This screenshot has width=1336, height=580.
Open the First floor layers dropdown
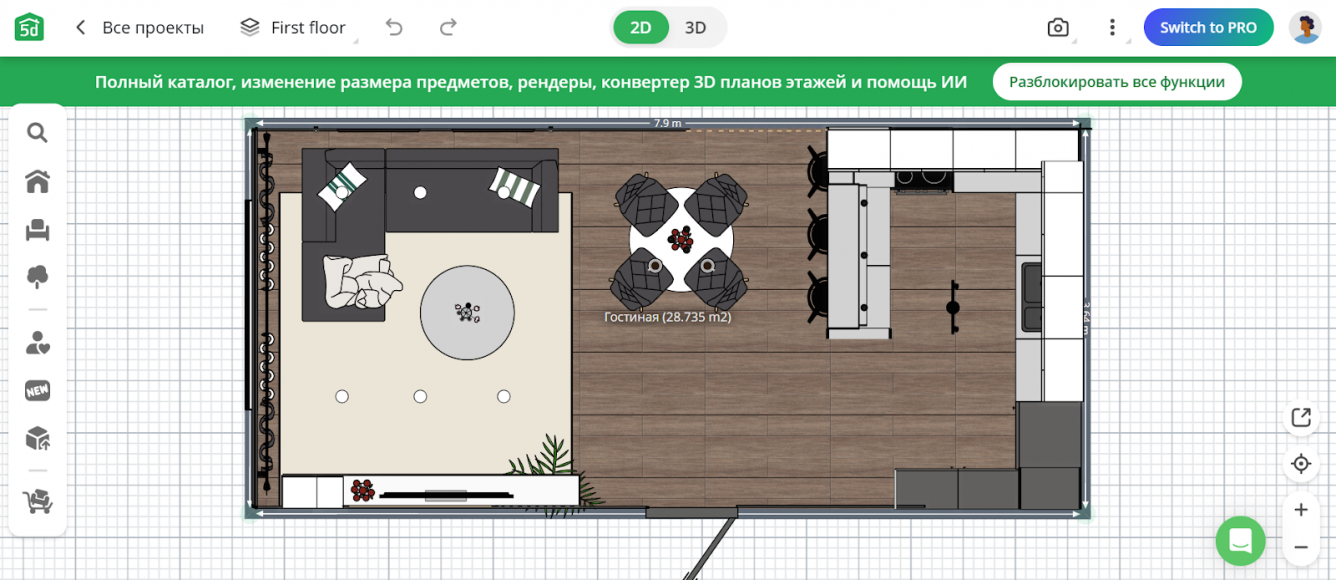click(297, 28)
